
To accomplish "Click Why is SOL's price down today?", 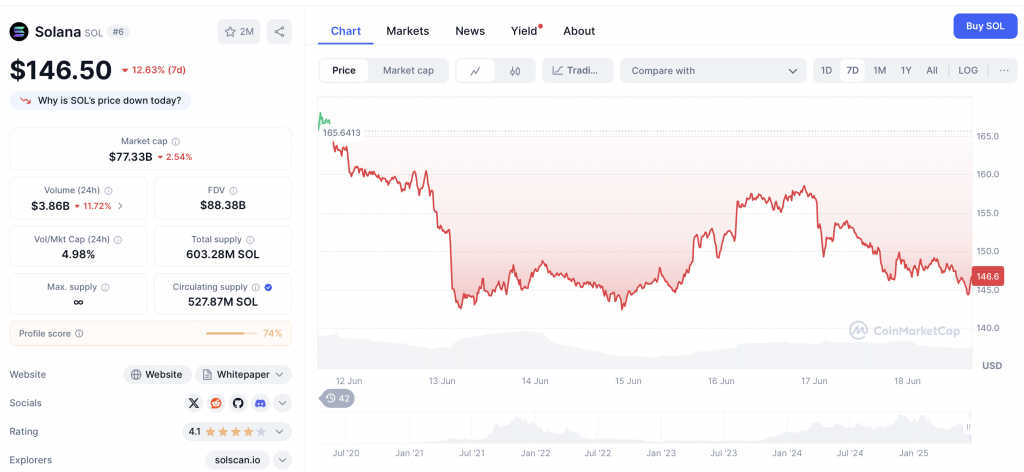I will 100,101.
